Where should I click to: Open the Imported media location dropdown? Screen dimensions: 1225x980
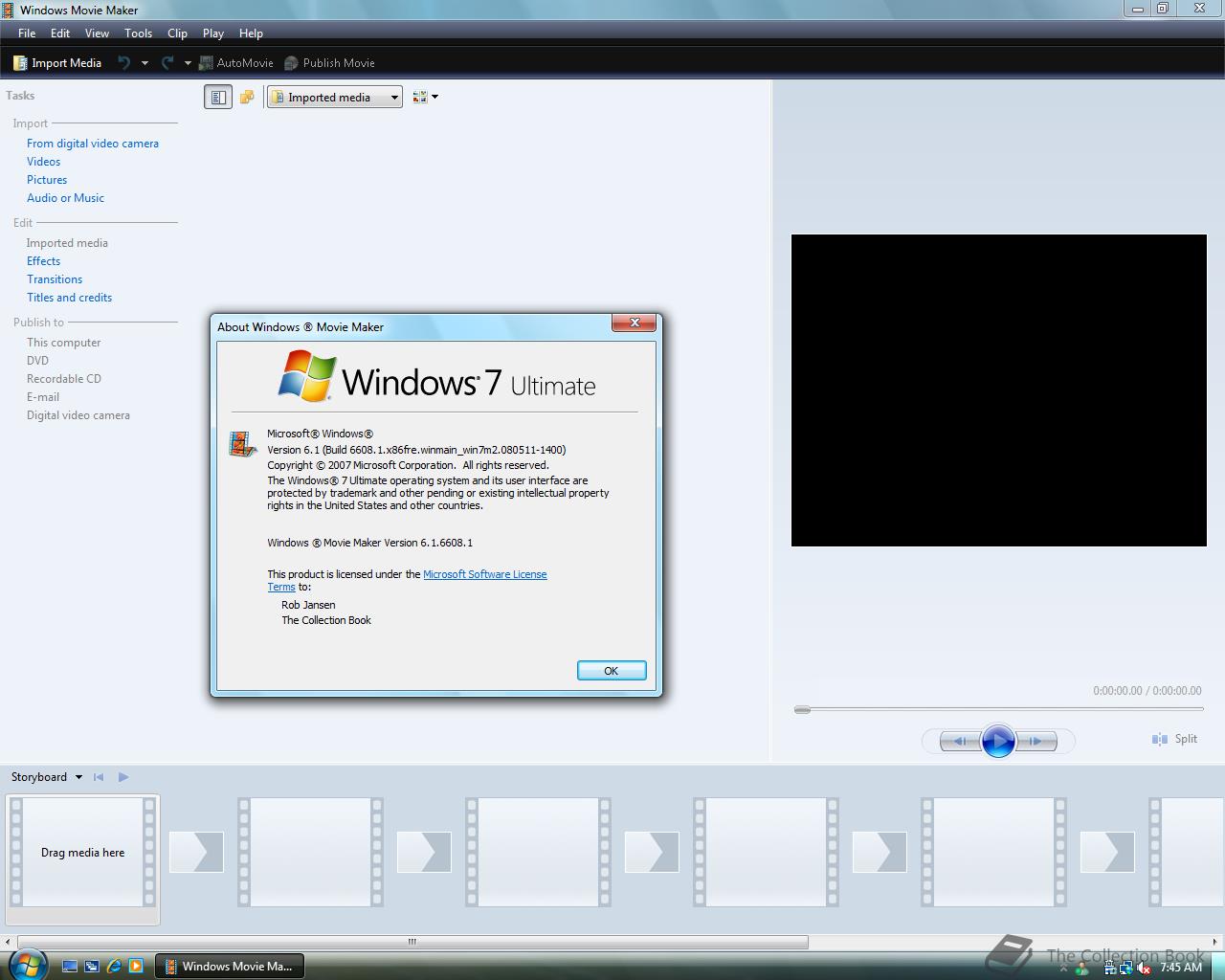(335, 97)
